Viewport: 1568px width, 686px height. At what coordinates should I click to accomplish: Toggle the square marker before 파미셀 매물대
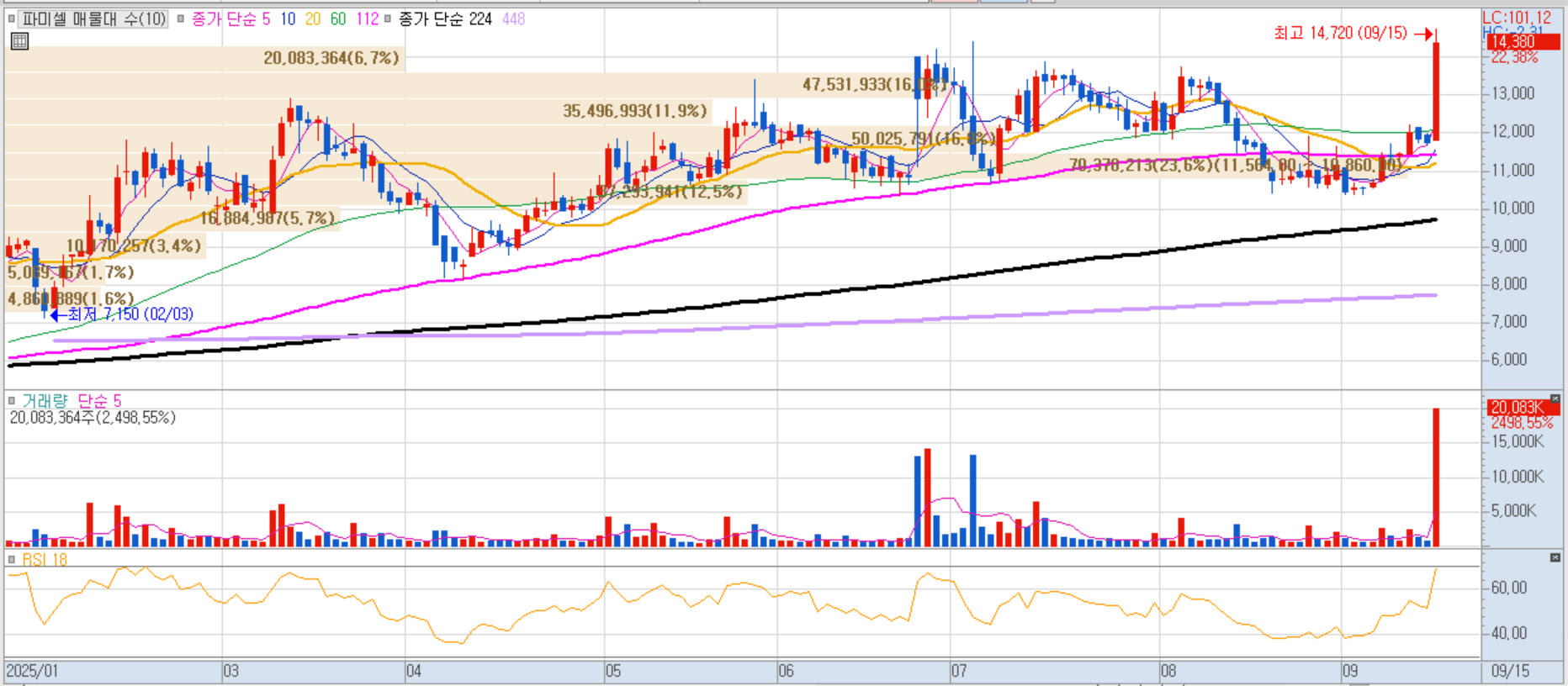11,18
